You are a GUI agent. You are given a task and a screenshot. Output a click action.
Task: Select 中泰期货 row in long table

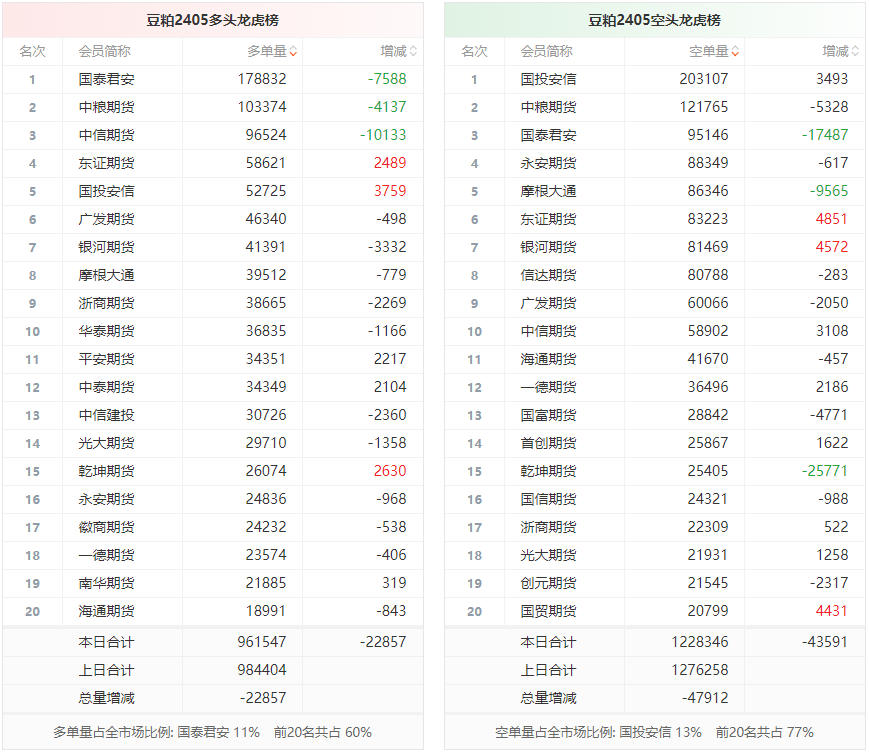(213, 387)
